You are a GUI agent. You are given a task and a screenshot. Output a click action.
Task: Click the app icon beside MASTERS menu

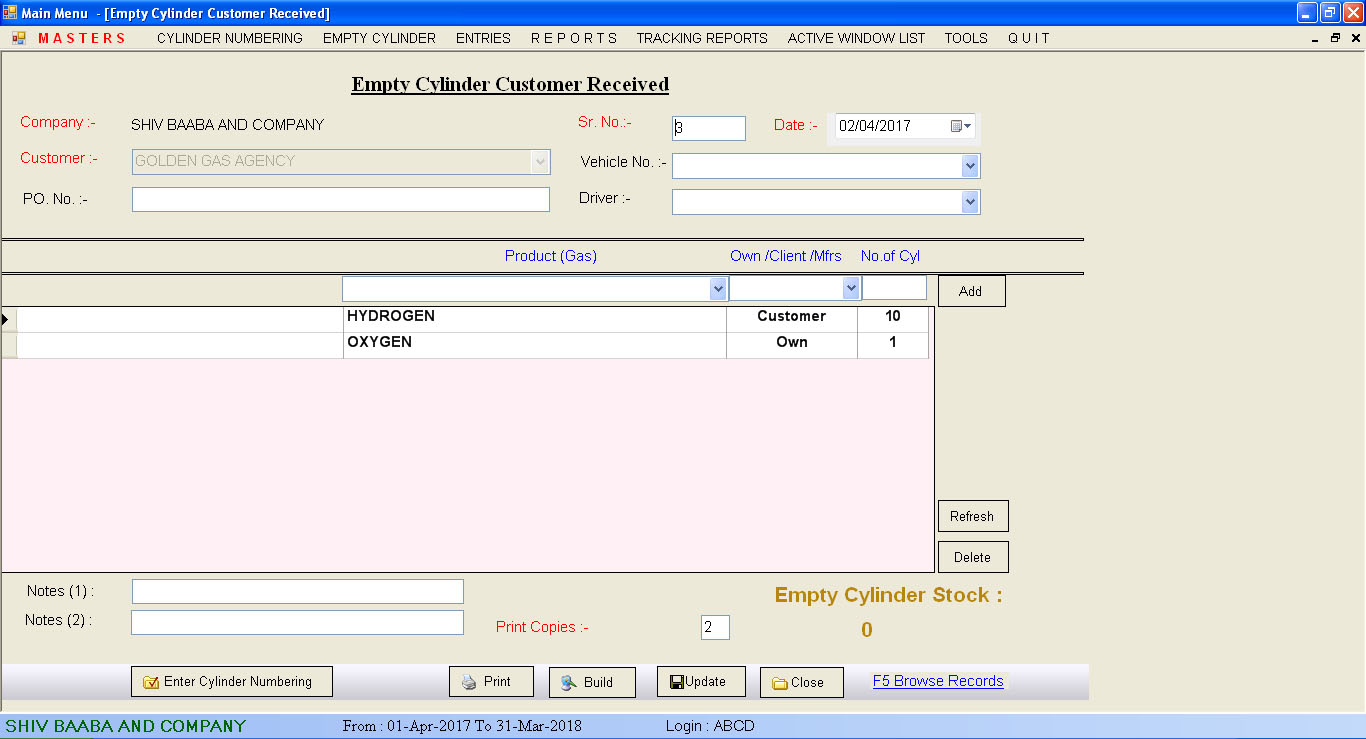coord(19,38)
